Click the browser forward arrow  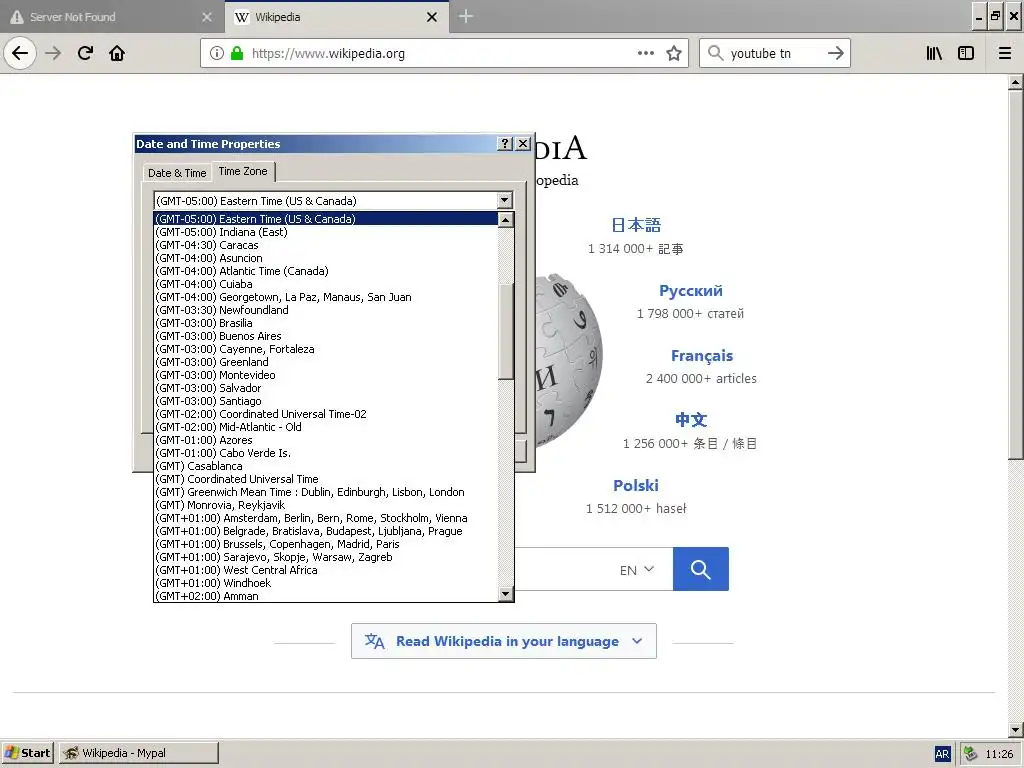click(53, 53)
